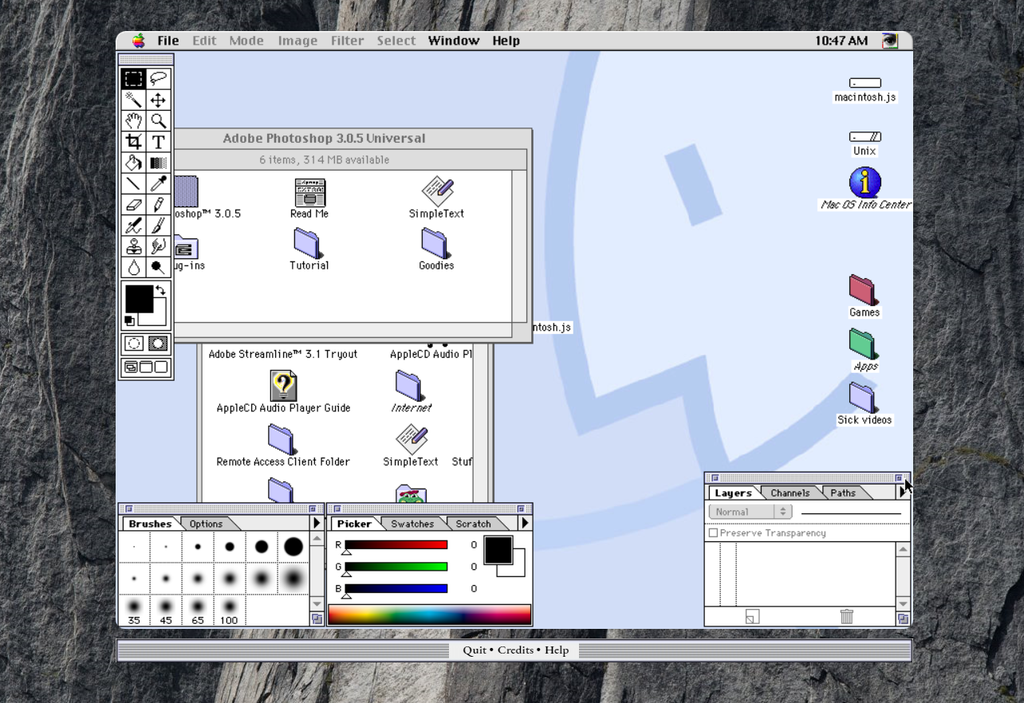The height and width of the screenshot is (703, 1024).
Task: Open the Brushes palette flyout menu arrow
Action: point(317,523)
